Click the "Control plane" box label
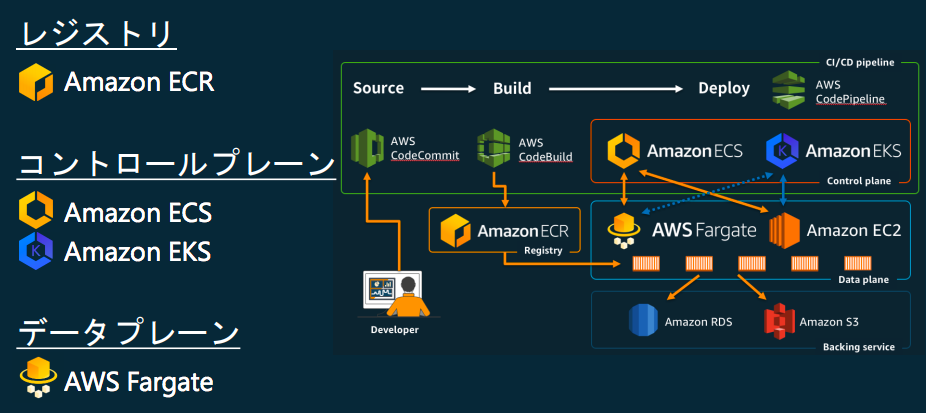This screenshot has height=413, width=926. [859, 181]
